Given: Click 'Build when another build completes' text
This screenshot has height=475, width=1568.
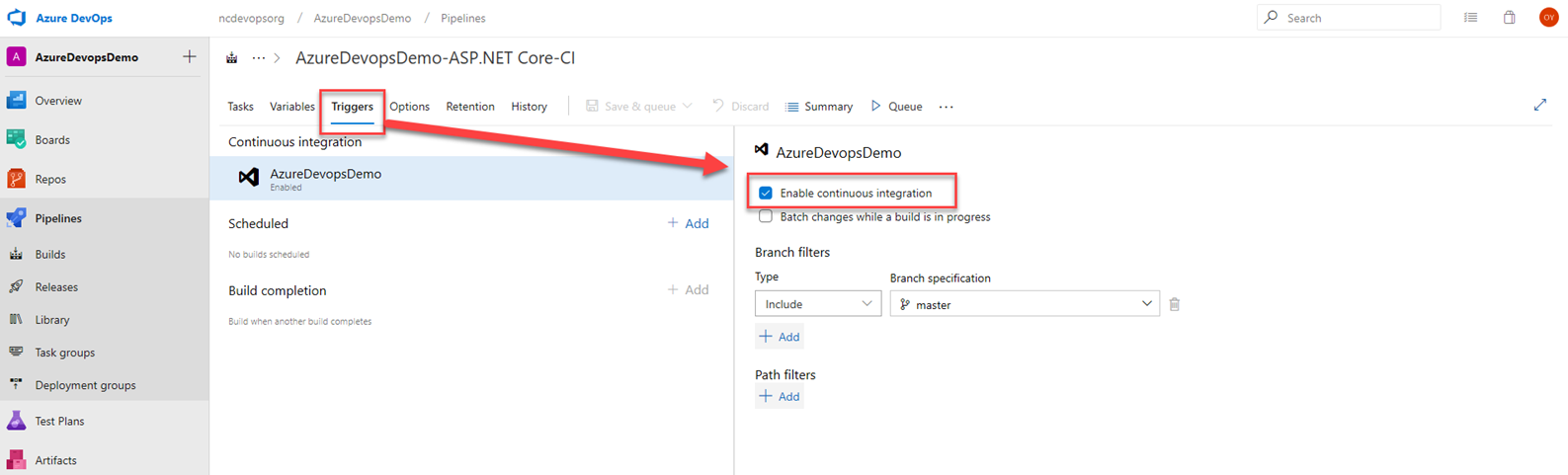Looking at the screenshot, I should click(x=300, y=322).
